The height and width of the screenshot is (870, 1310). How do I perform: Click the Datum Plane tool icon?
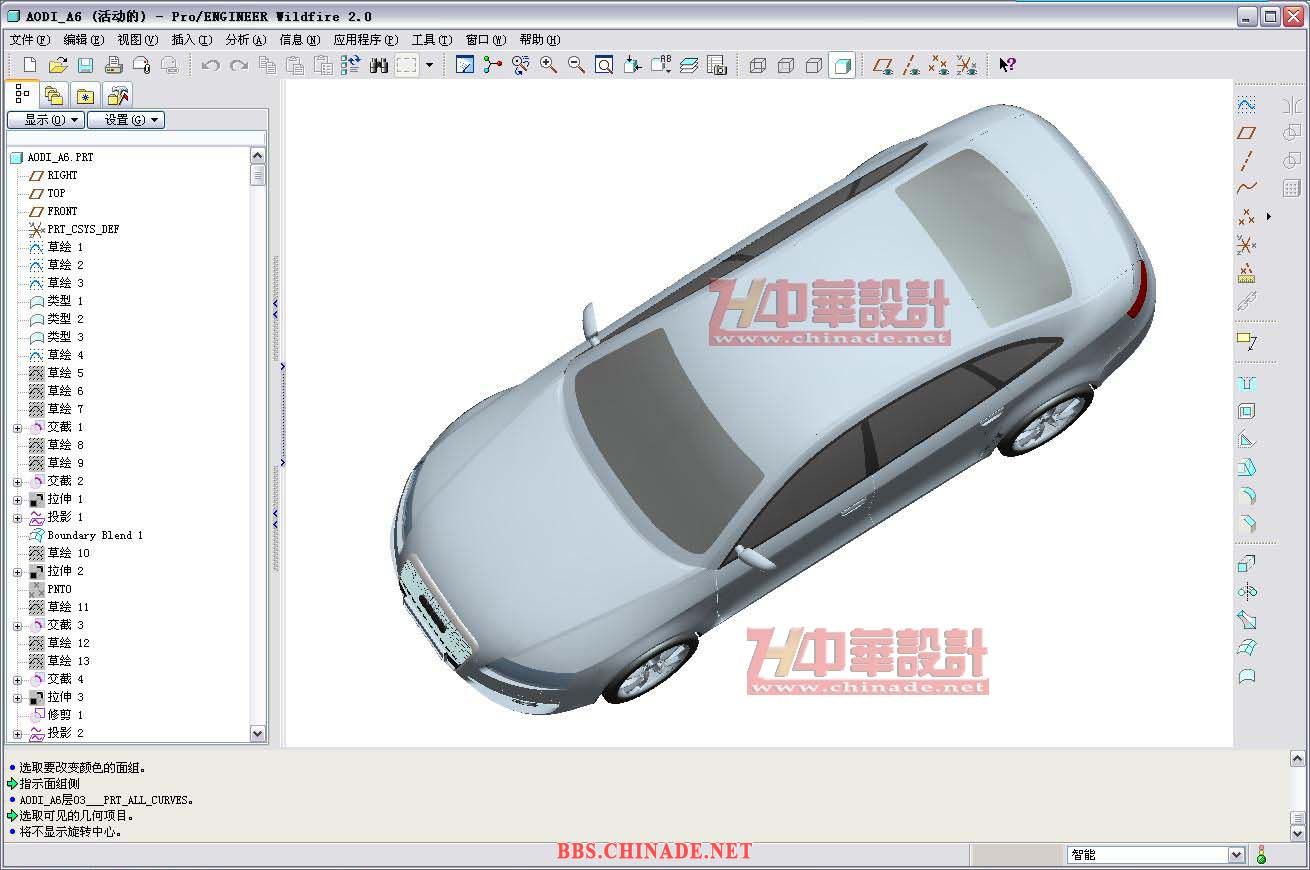click(1246, 132)
